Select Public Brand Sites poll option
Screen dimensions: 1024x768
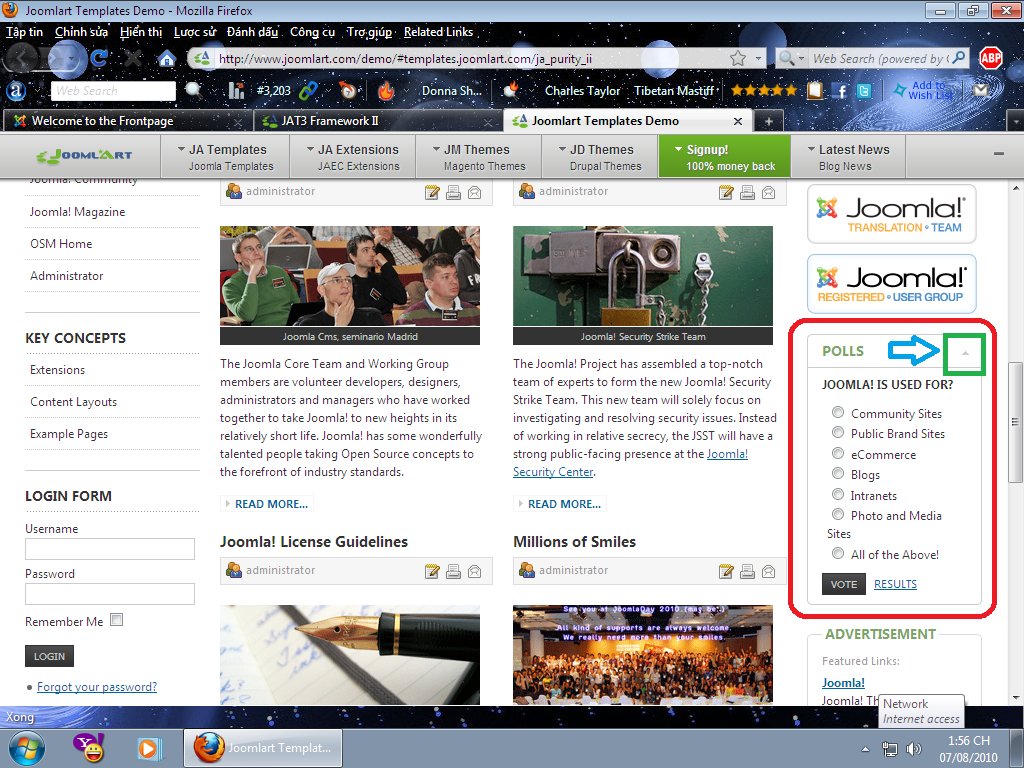[x=837, y=432]
